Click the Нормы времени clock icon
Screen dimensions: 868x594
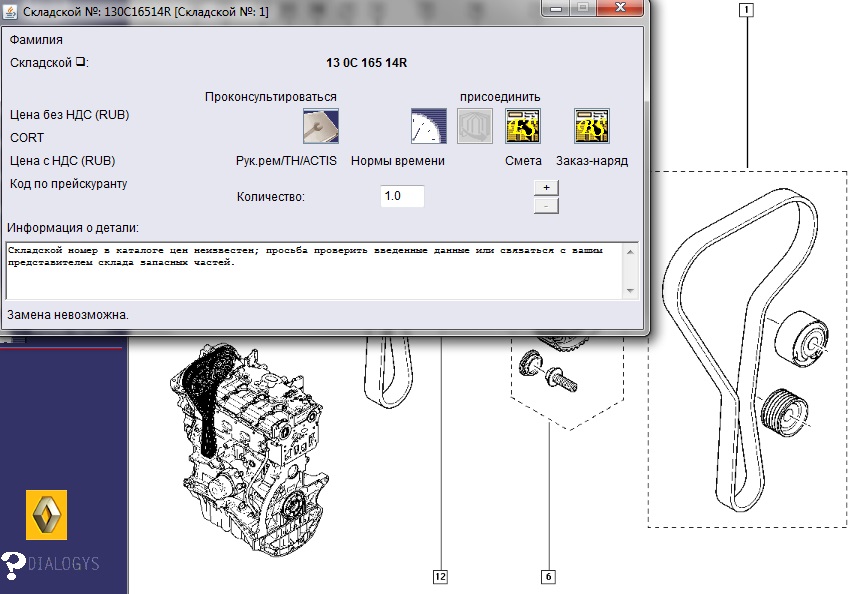(429, 126)
